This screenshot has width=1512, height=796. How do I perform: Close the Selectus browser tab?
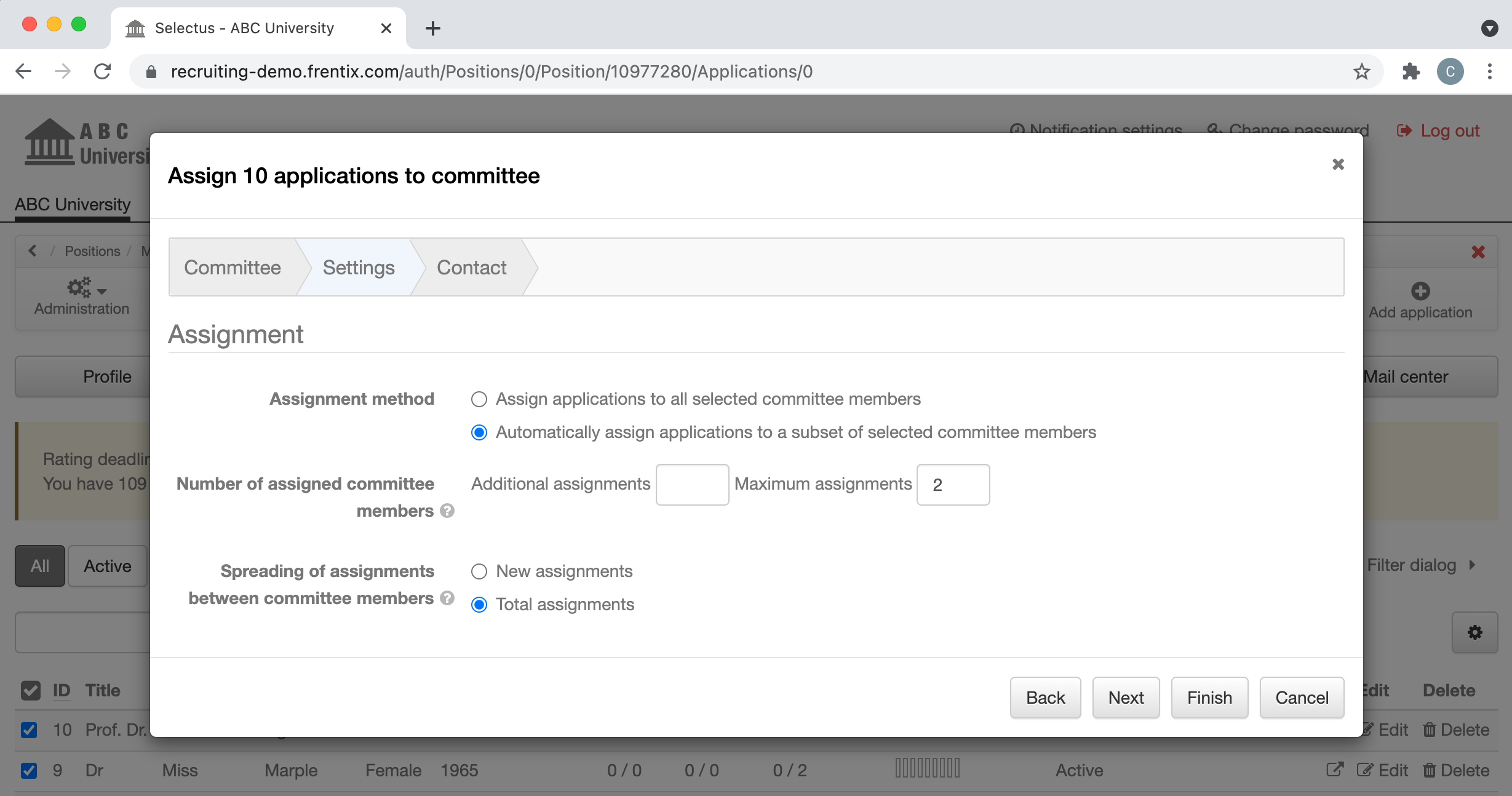tap(386, 28)
